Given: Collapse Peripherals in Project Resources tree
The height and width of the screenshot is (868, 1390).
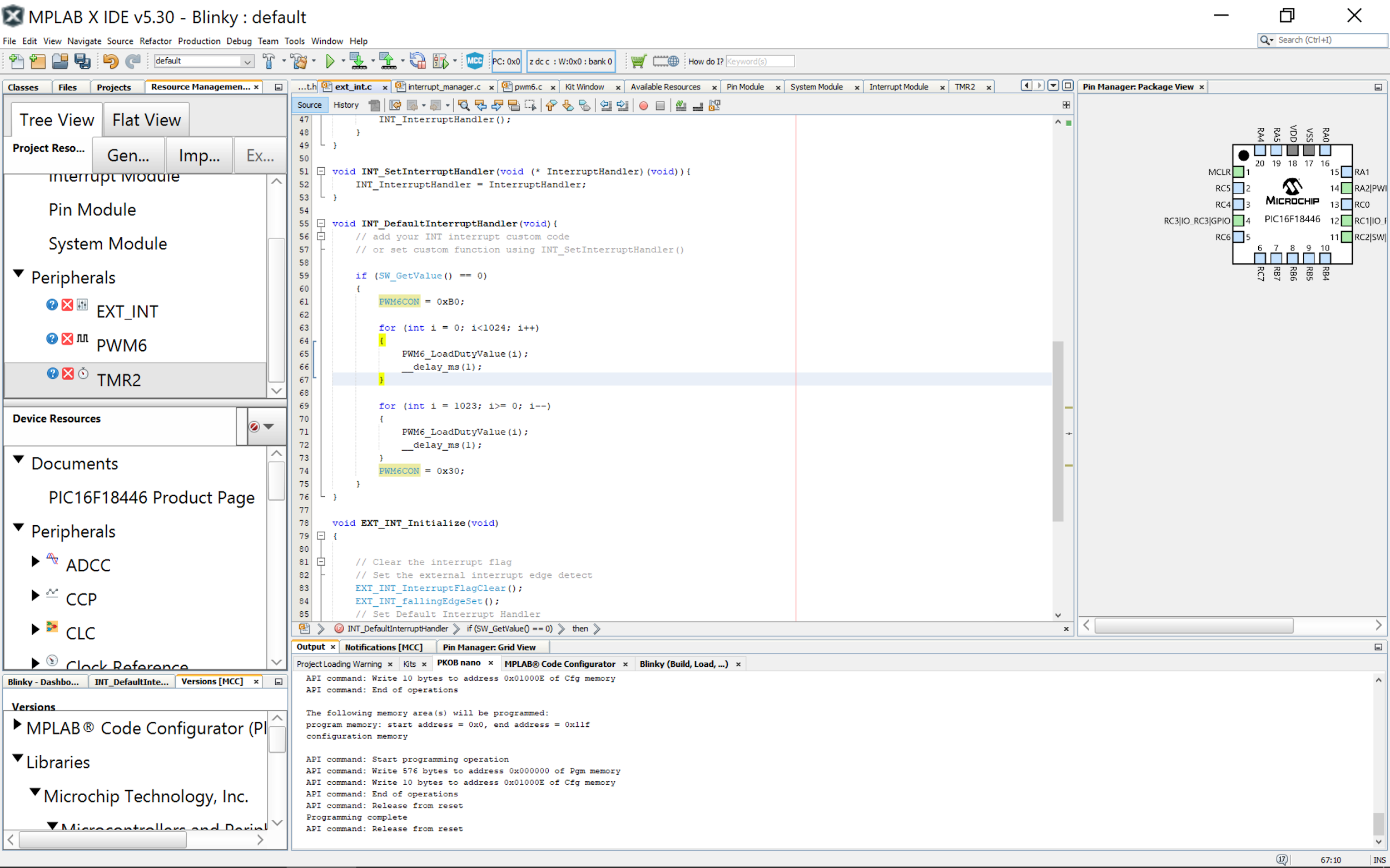Looking at the screenshot, I should [x=18, y=274].
